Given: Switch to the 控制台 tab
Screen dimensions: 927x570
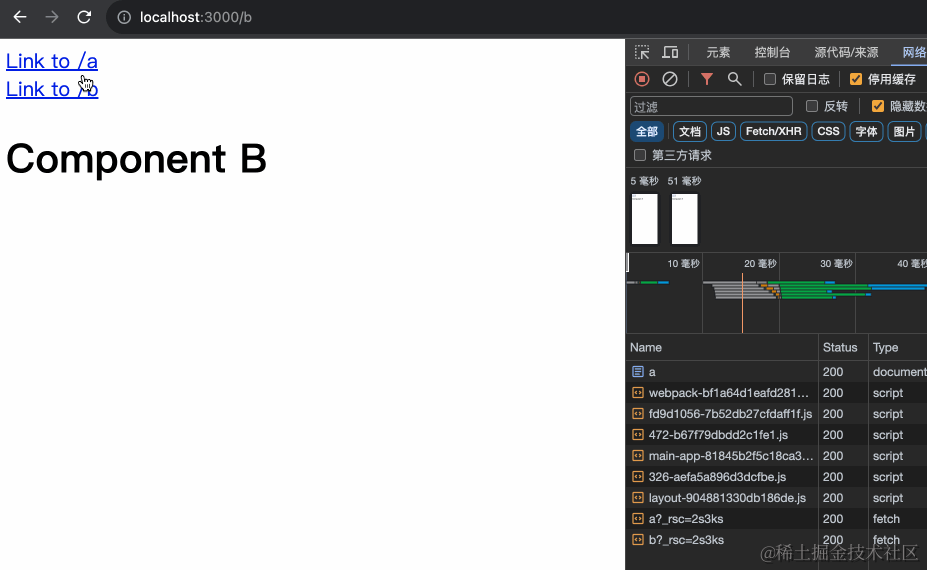Looking at the screenshot, I should [772, 52].
